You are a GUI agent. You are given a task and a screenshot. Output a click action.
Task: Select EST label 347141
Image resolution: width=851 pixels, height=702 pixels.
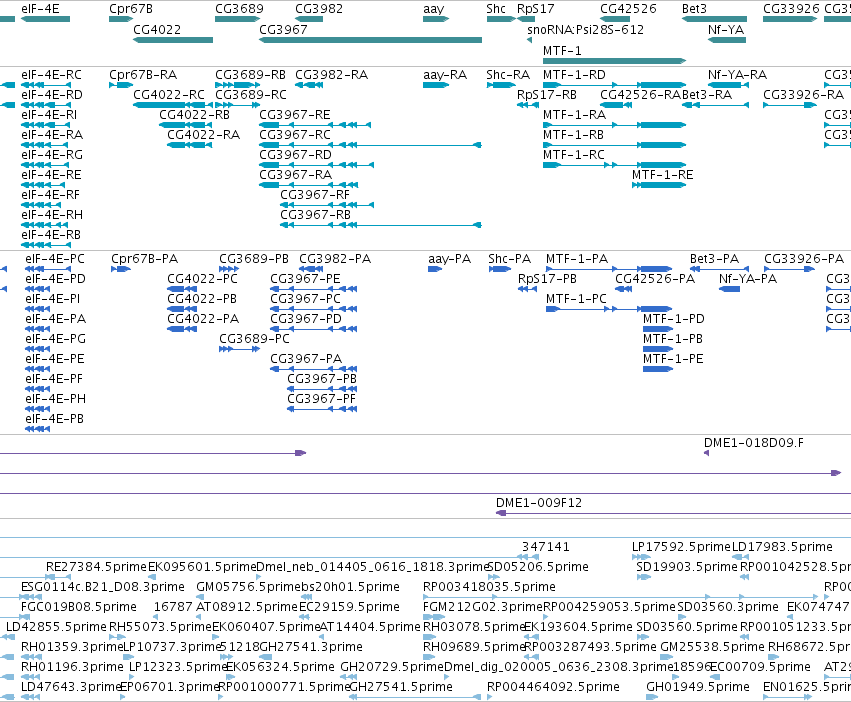pos(545,547)
